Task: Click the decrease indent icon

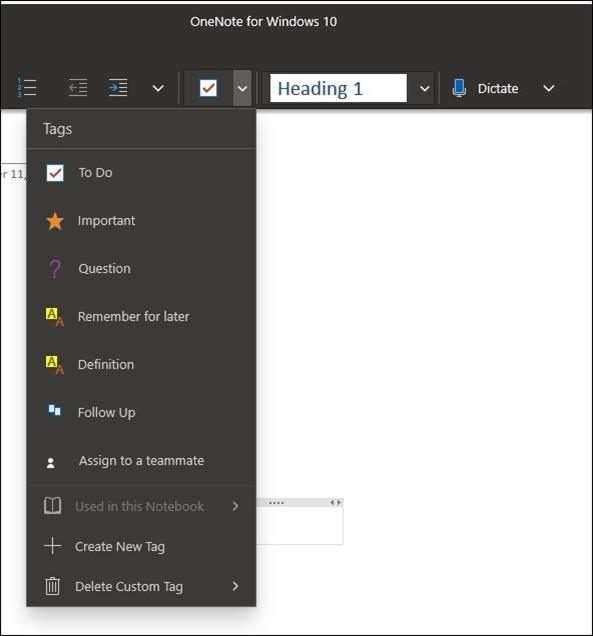Action: click(77, 88)
